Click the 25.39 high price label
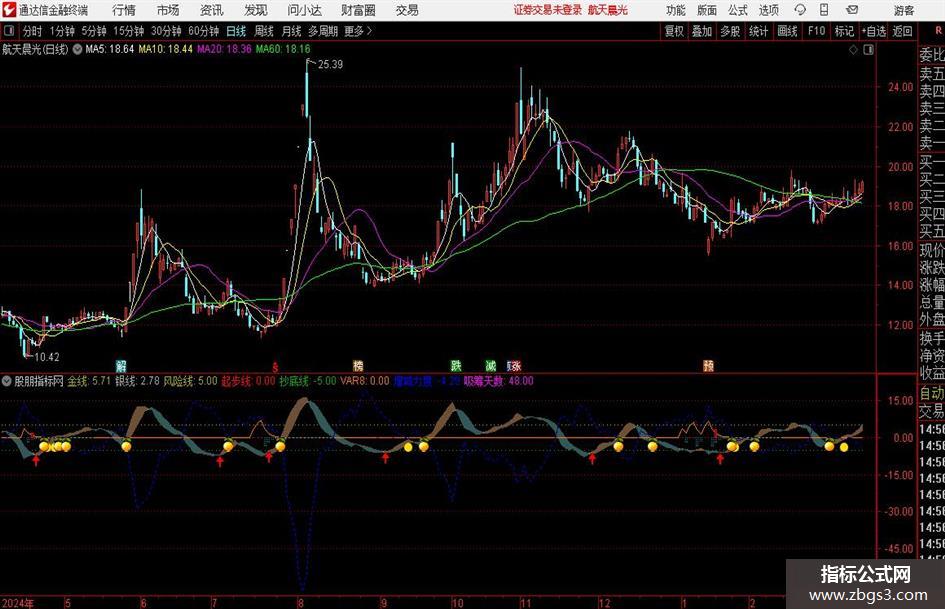Viewport: 945px width, 609px height. pos(330,65)
